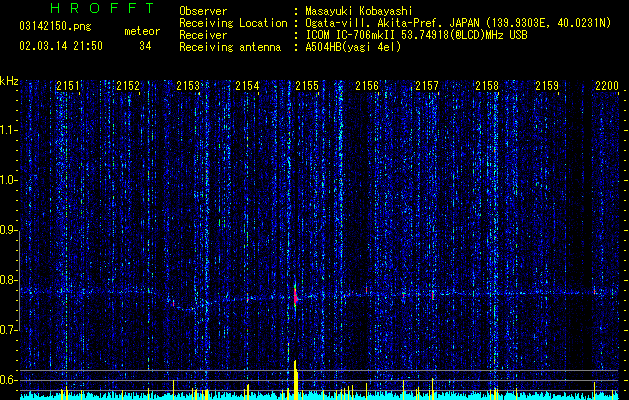The height and width of the screenshot is (400, 629).
Task: Select the filename 03142150.png
Action: 55,27
